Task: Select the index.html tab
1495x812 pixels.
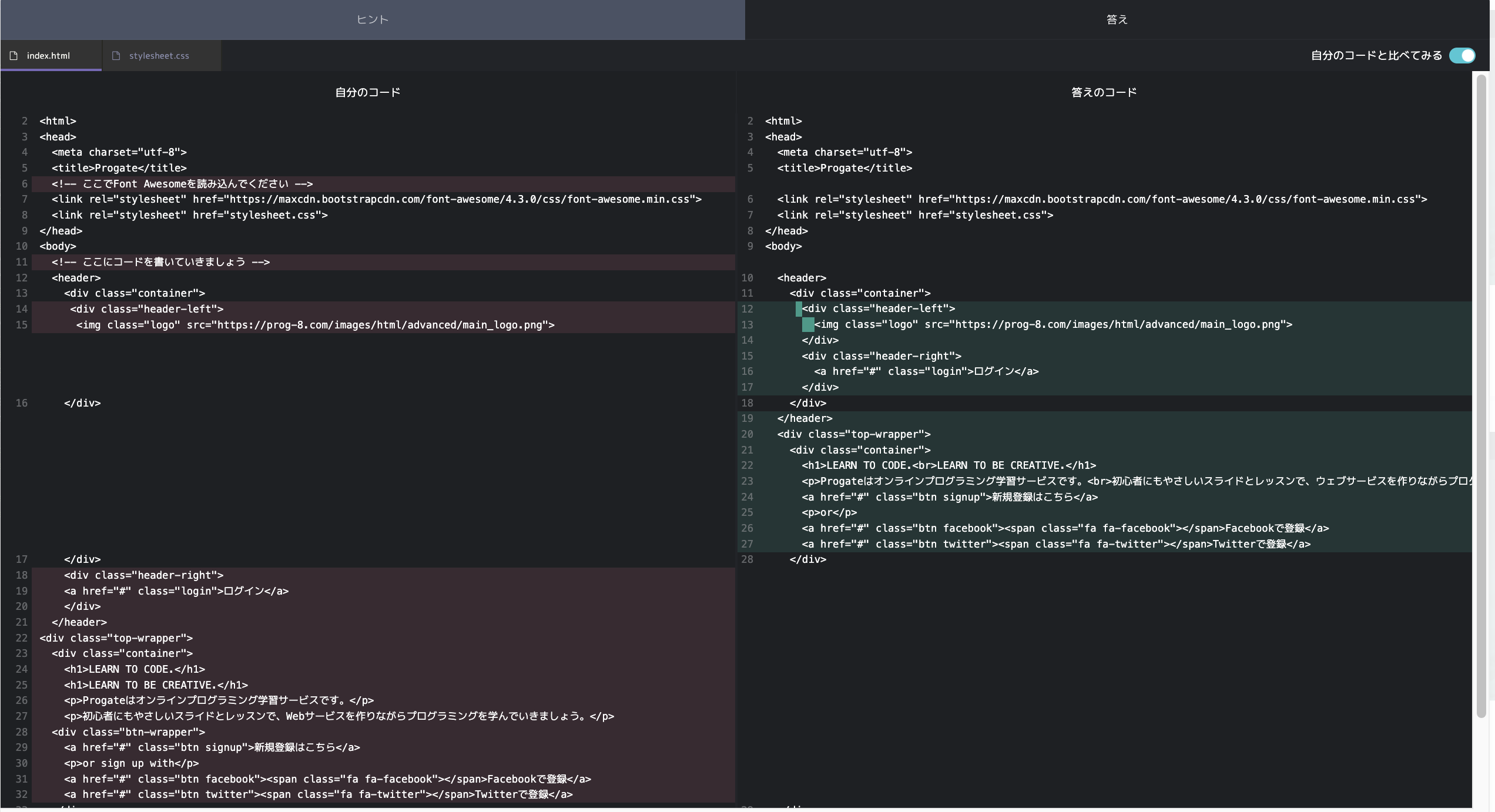Action: (x=48, y=55)
